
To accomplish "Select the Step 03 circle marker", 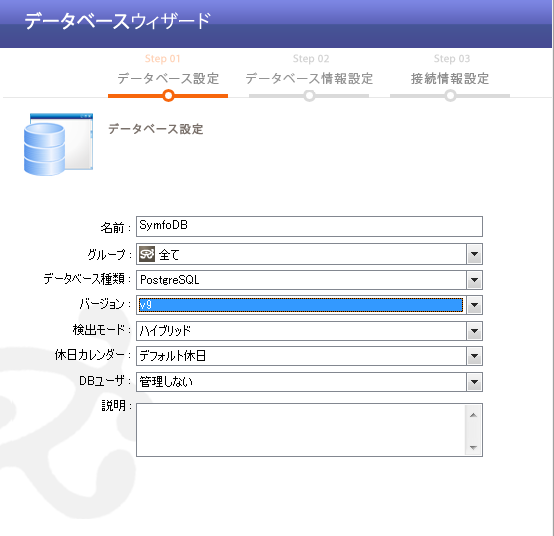I will coord(450,95).
